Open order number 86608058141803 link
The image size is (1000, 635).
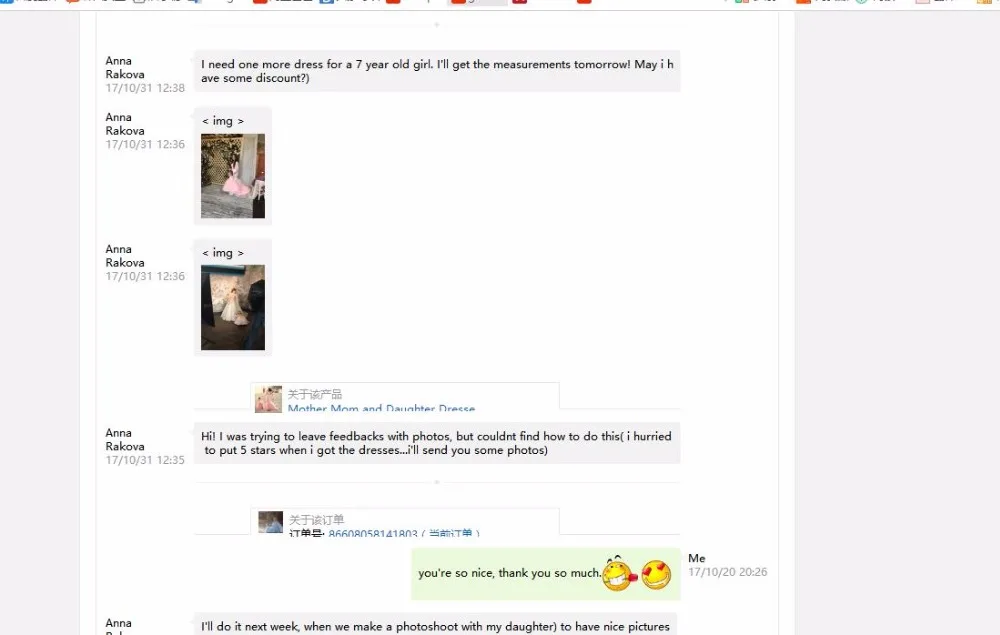click(372, 533)
